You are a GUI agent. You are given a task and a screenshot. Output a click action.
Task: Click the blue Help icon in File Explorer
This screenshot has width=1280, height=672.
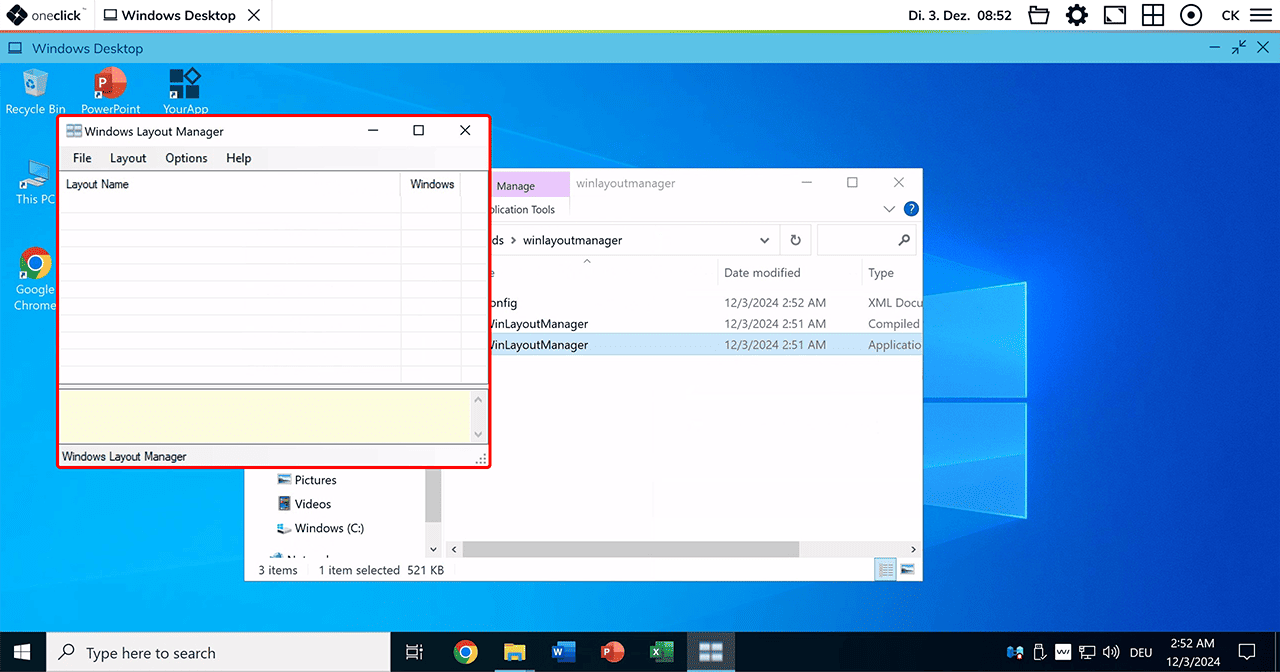911,209
